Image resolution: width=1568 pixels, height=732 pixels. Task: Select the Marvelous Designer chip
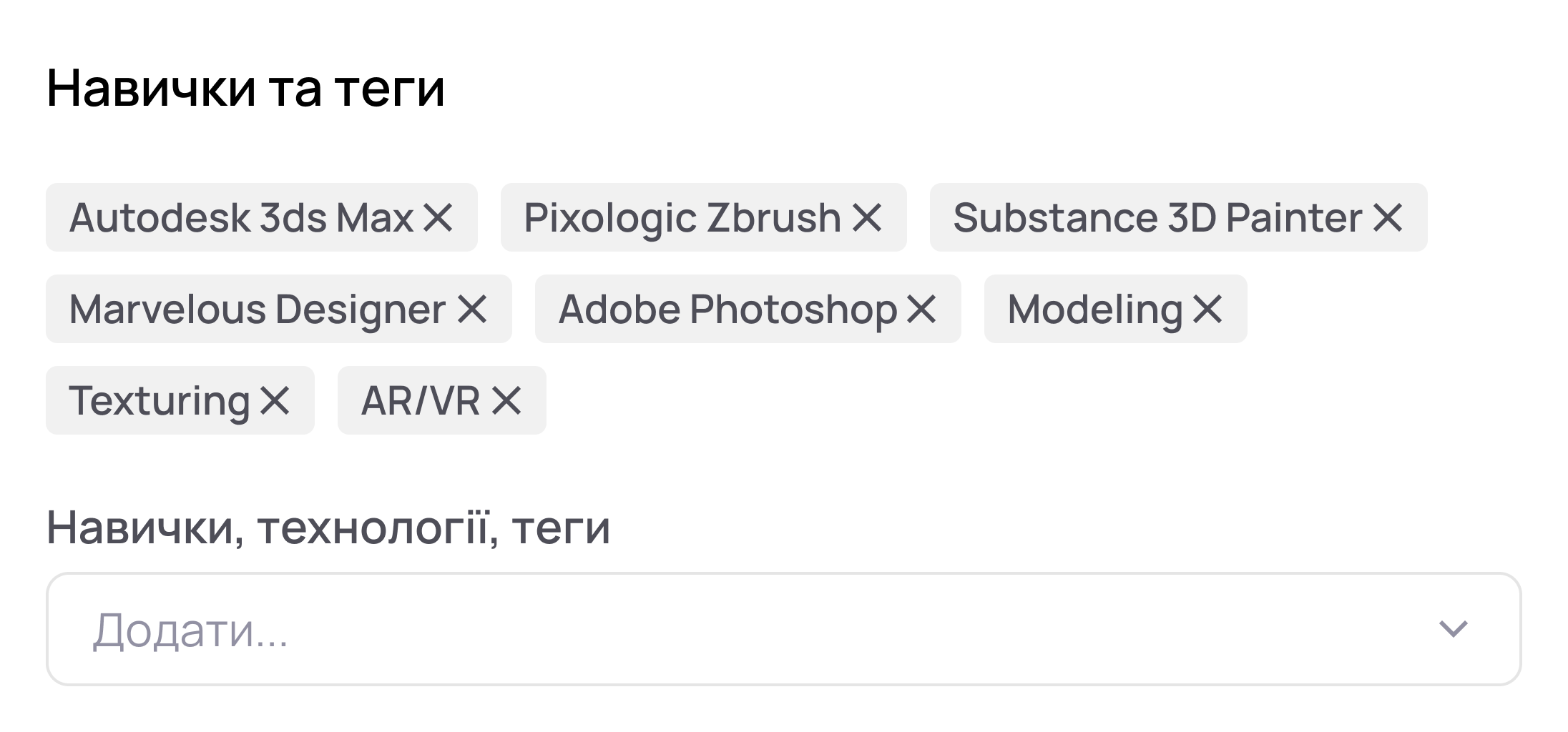pyautogui.click(x=258, y=309)
